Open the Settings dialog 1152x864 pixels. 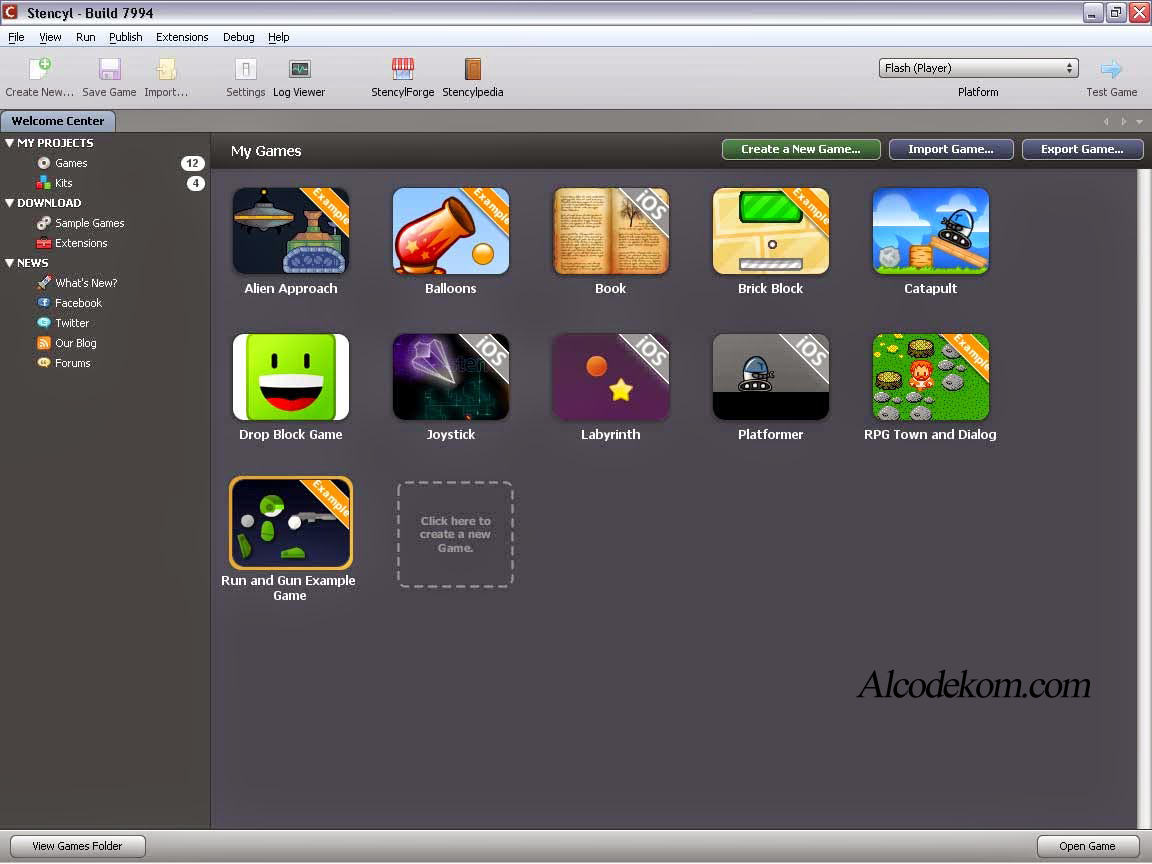245,76
